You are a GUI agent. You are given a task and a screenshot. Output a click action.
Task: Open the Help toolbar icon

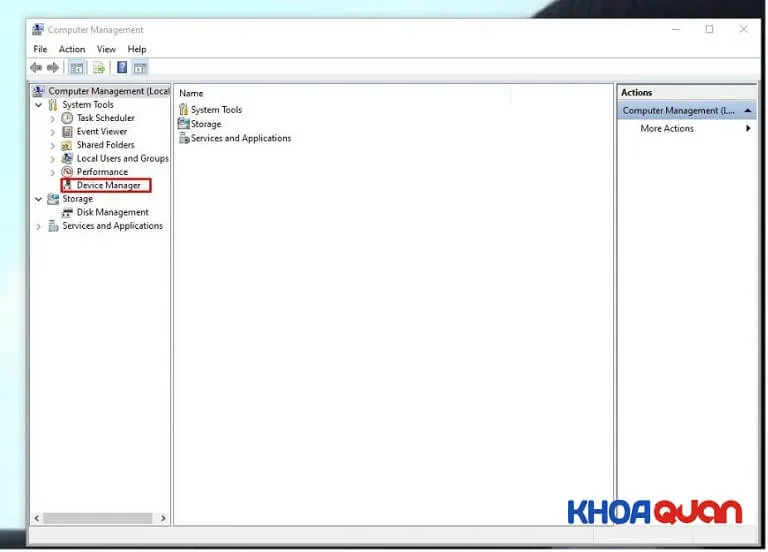coord(122,68)
